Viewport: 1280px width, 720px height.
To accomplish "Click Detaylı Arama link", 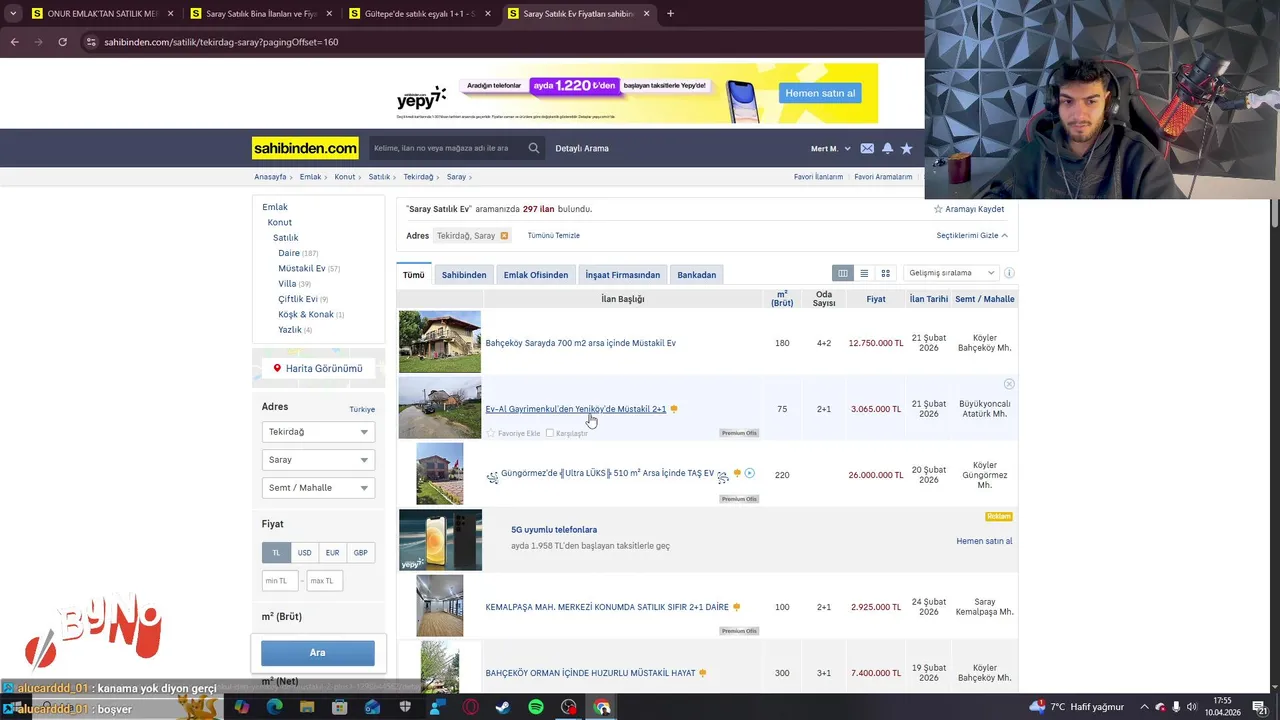I will (x=582, y=148).
